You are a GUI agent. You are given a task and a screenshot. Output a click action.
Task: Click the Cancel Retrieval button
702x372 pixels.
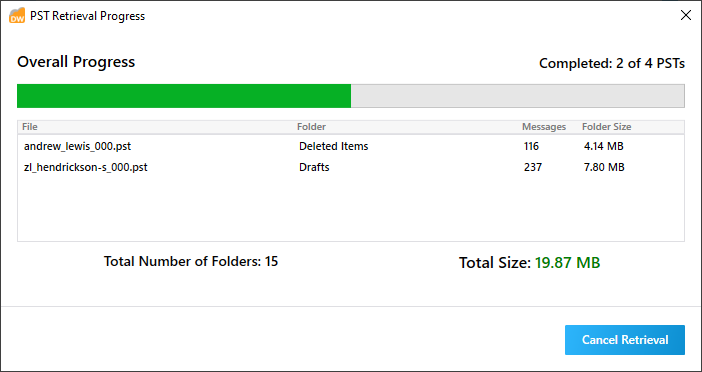tap(625, 340)
